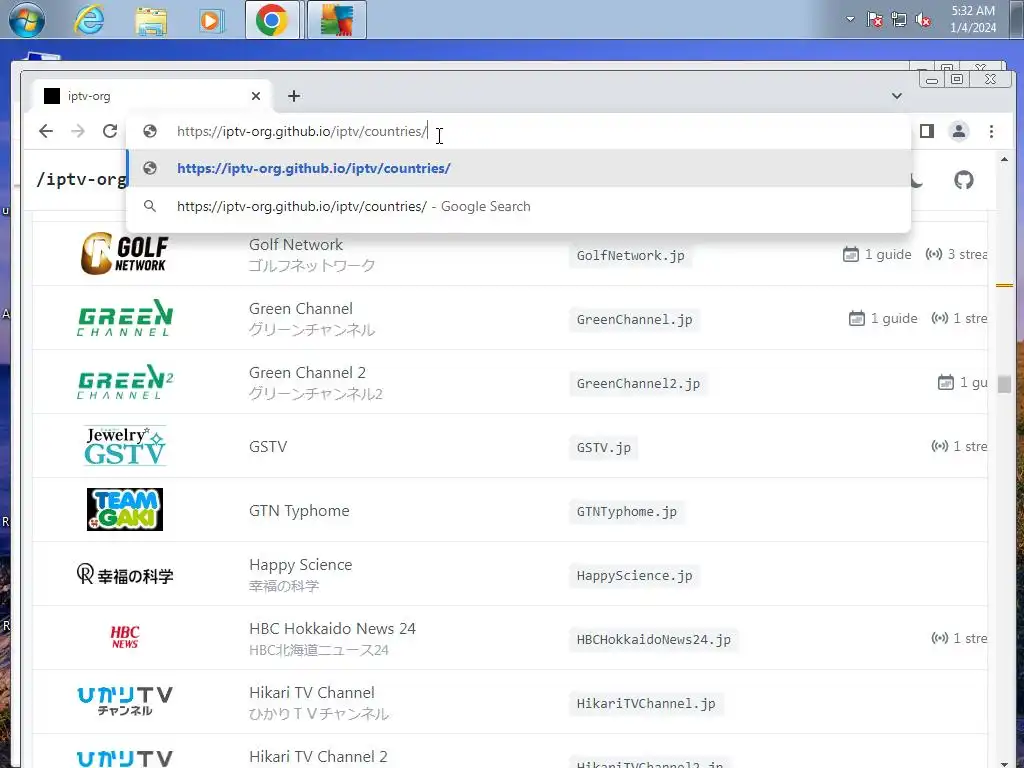Open Golf Network's 1 guide link
Screen dimensions: 1024x768
[x=877, y=254]
